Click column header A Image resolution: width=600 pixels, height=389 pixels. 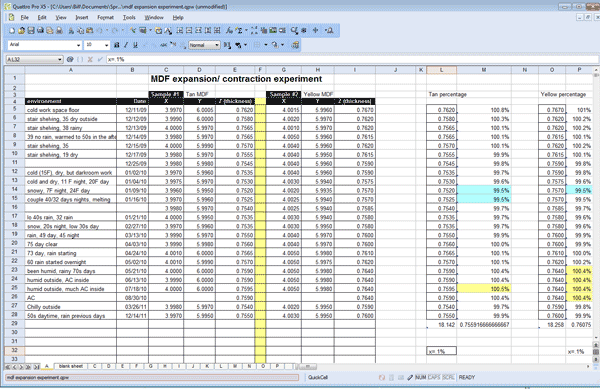point(71,70)
